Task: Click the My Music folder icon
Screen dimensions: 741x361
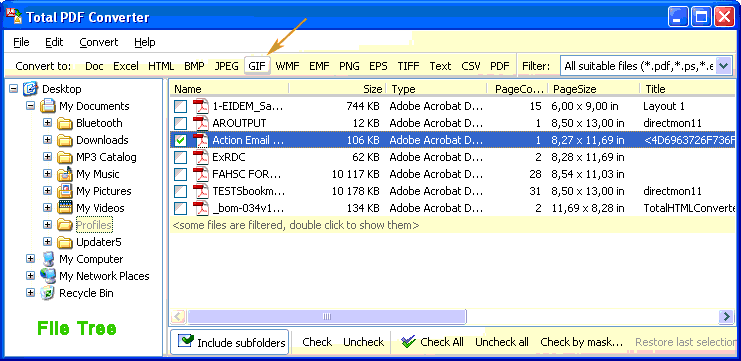Action: pyautogui.click(x=64, y=174)
